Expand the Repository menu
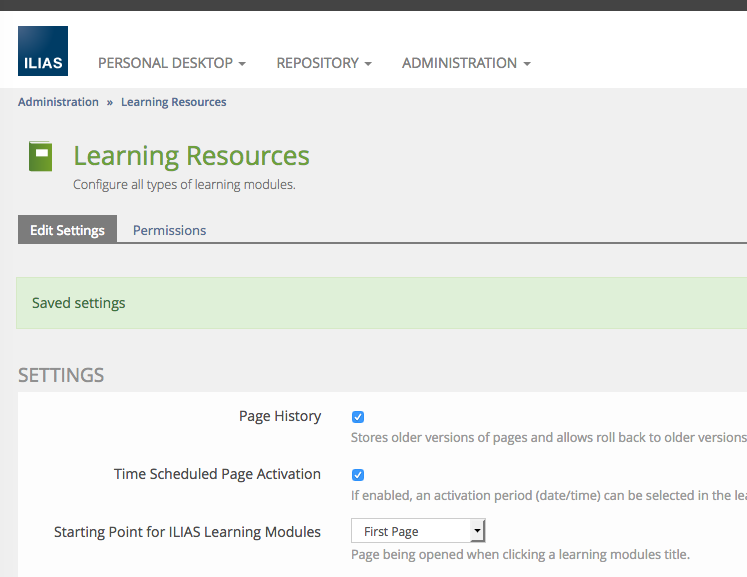Screen dimensions: 747x577 pos(323,63)
